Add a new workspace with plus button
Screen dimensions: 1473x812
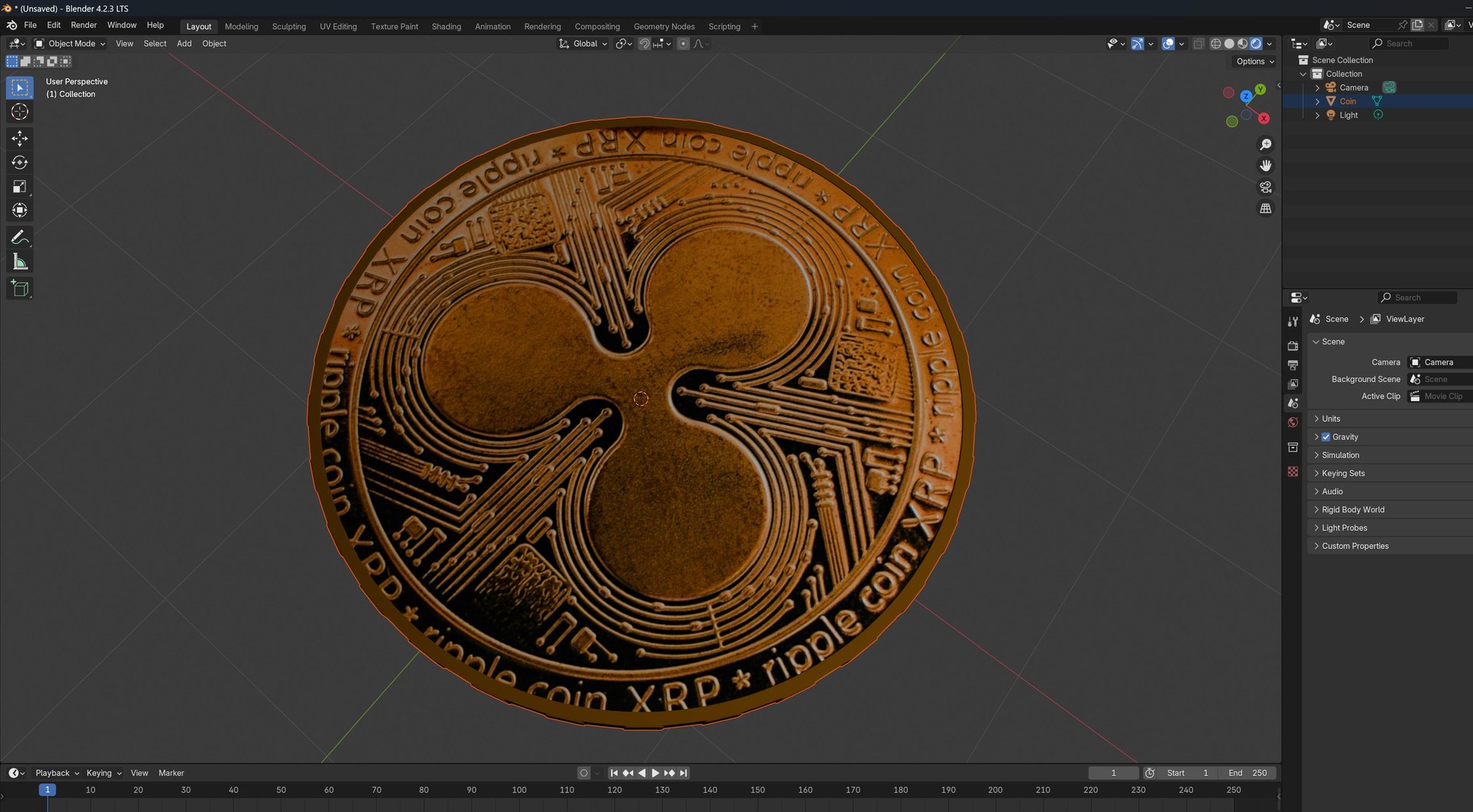tap(755, 27)
